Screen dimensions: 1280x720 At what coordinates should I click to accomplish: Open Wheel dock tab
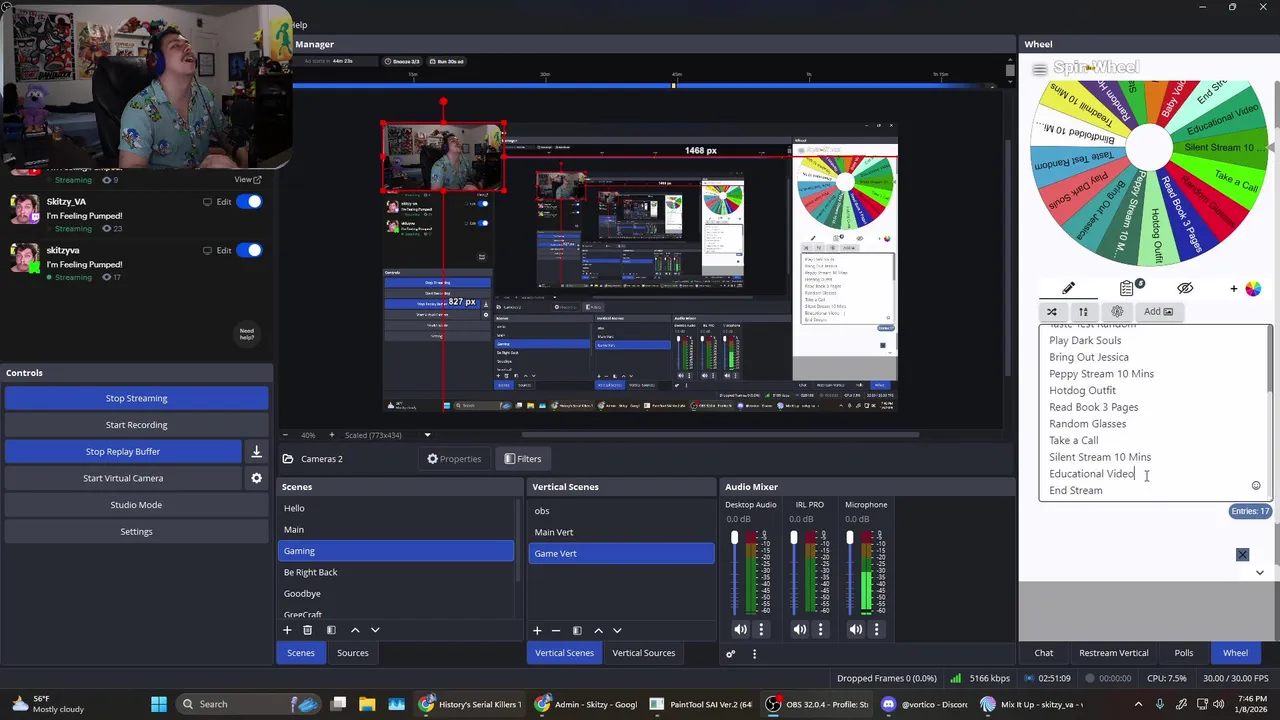1235,653
